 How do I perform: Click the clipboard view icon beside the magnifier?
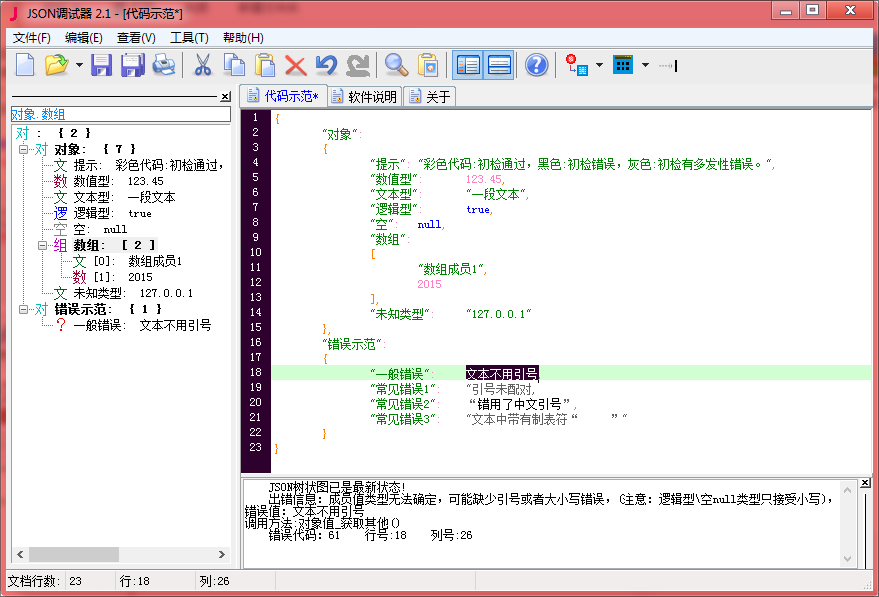tap(428, 65)
